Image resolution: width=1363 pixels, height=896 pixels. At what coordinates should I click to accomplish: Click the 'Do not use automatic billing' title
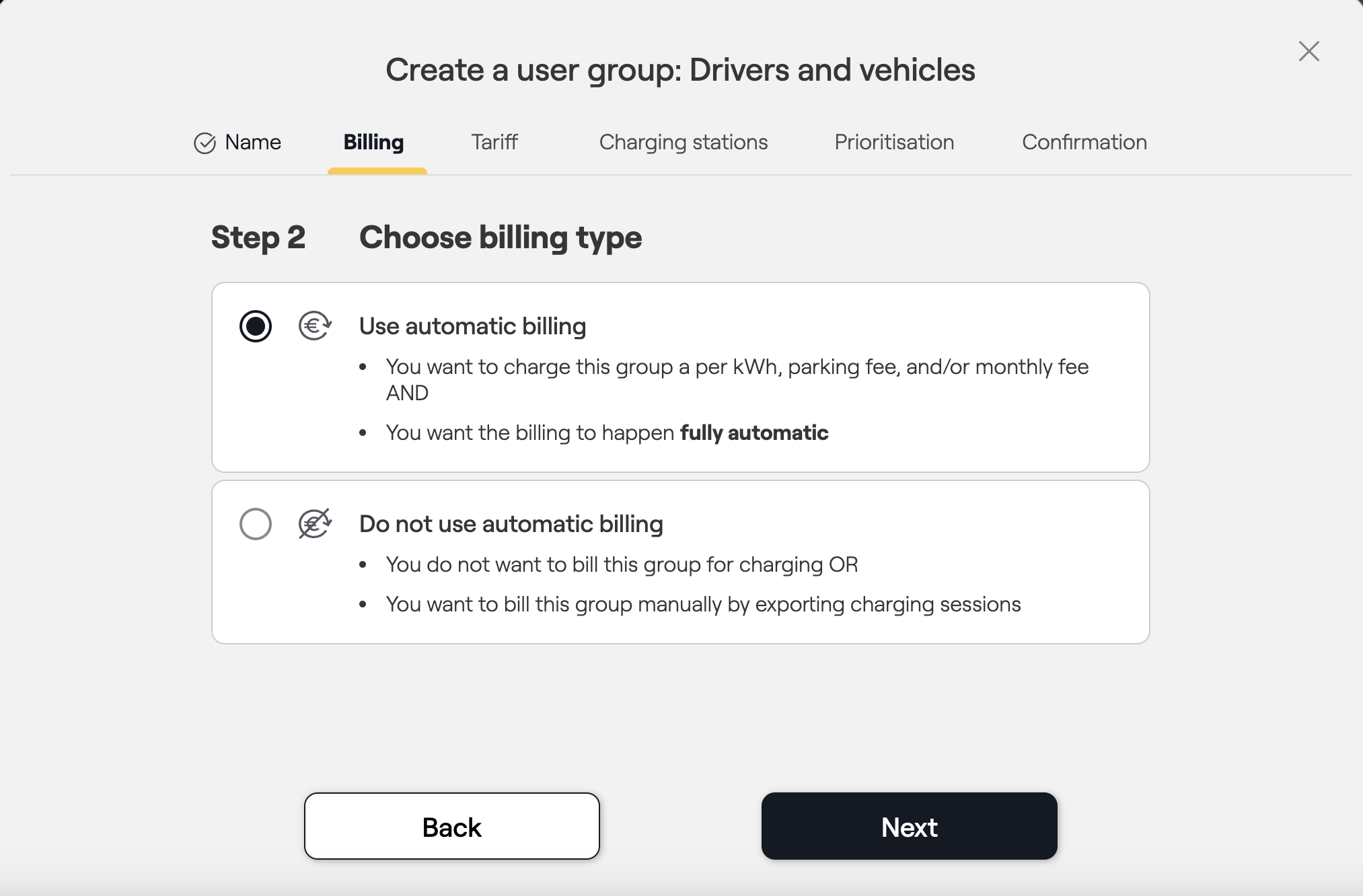[x=511, y=524]
